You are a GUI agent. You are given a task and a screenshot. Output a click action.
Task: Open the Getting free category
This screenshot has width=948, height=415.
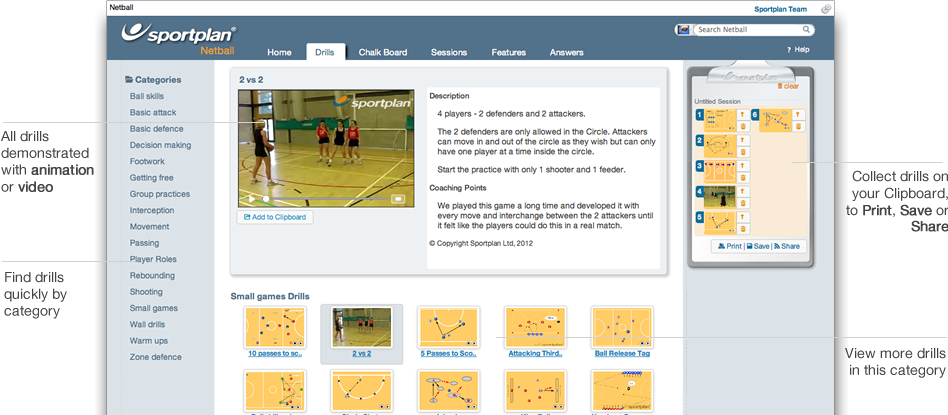[x=151, y=178]
